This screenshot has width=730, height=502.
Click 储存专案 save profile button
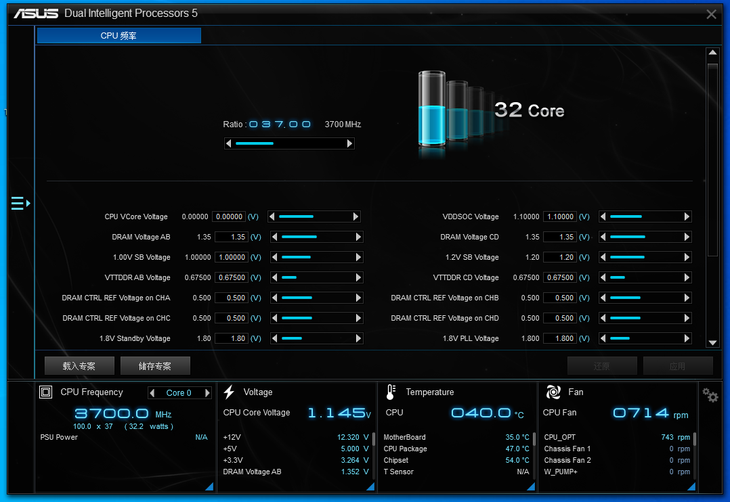[x=155, y=366]
